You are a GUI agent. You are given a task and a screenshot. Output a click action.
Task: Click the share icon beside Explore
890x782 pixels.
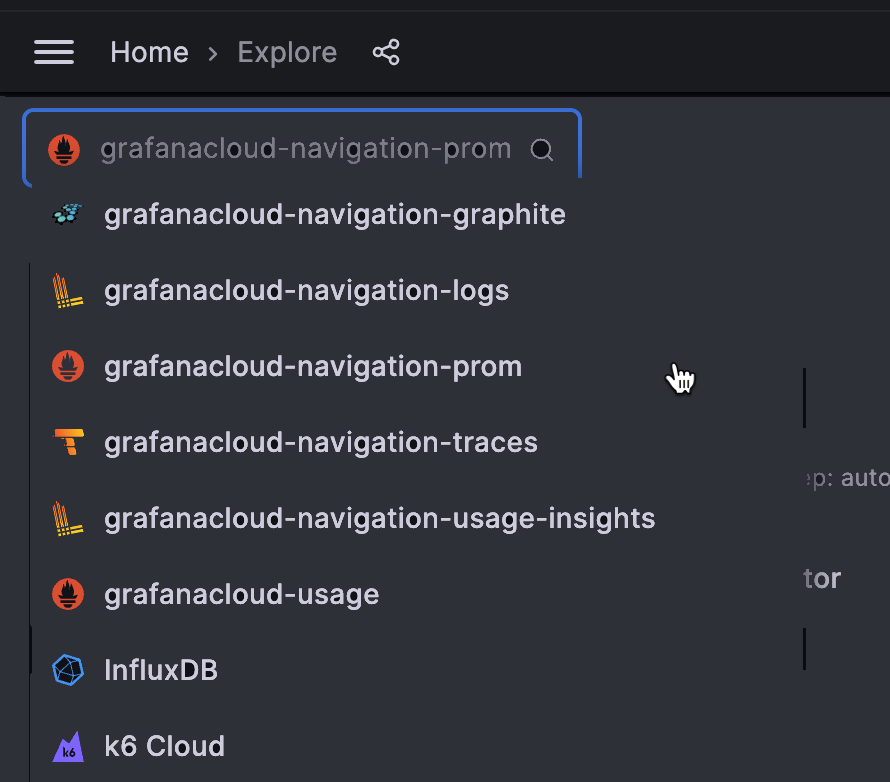pyautogui.click(x=386, y=52)
